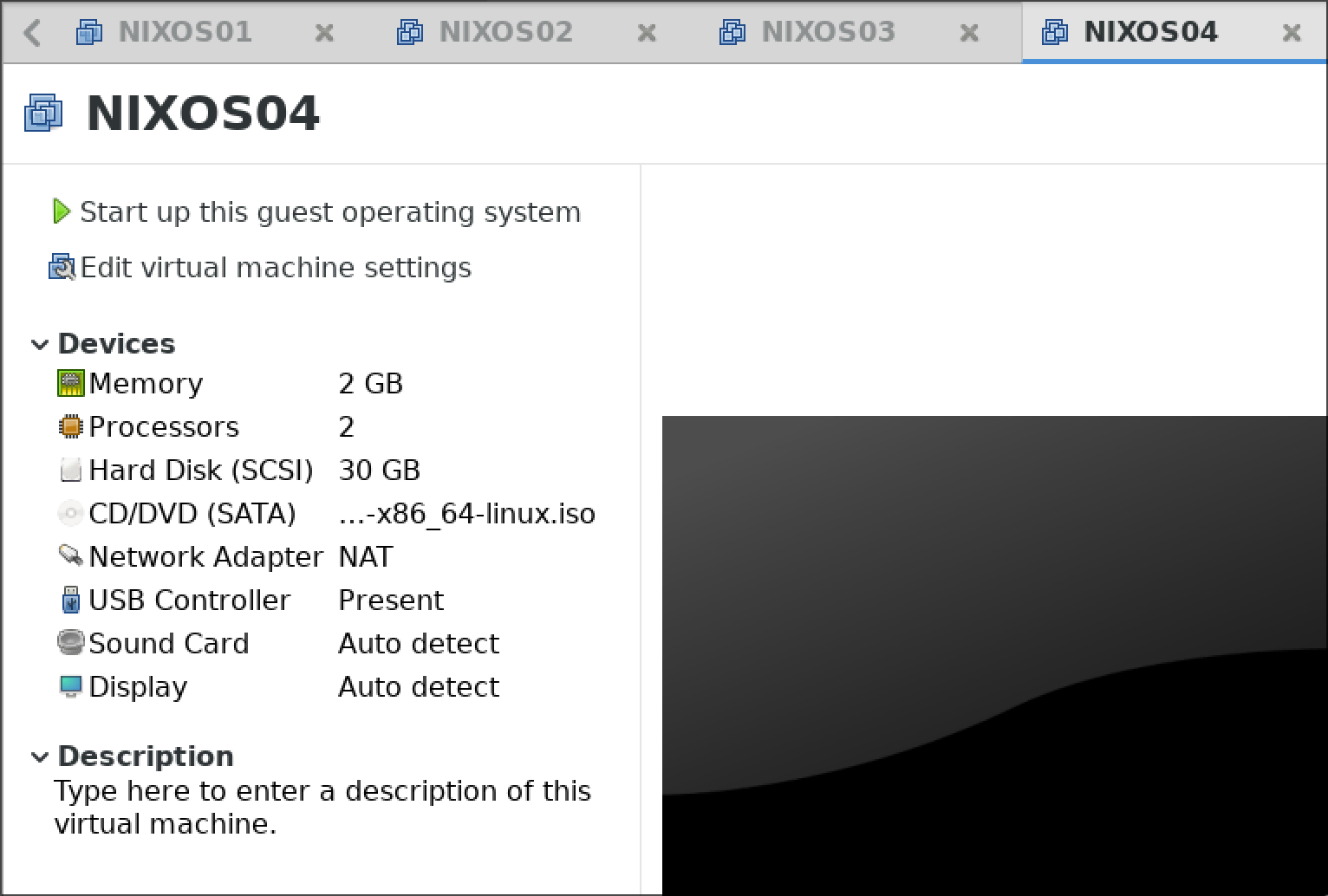Viewport: 1328px width, 896px height.
Task: Click the VM screen preview thumbnail
Action: coord(994,655)
